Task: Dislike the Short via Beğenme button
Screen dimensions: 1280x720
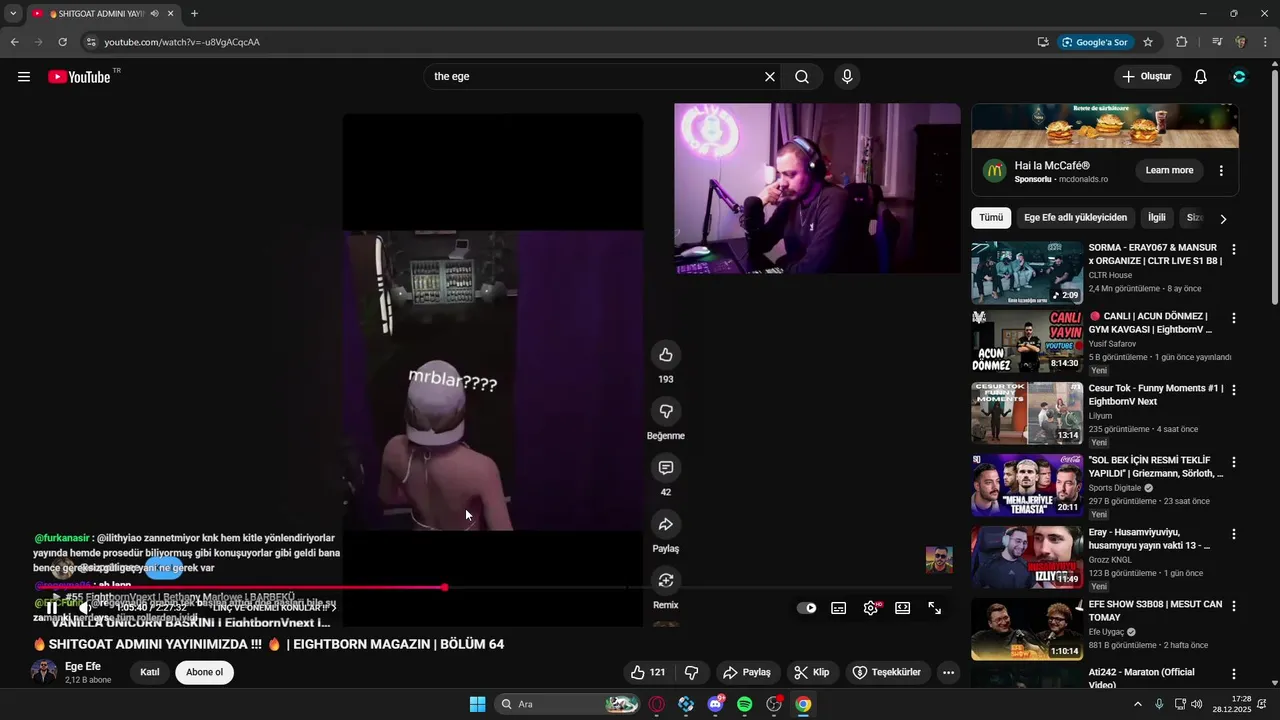Action: (x=666, y=411)
